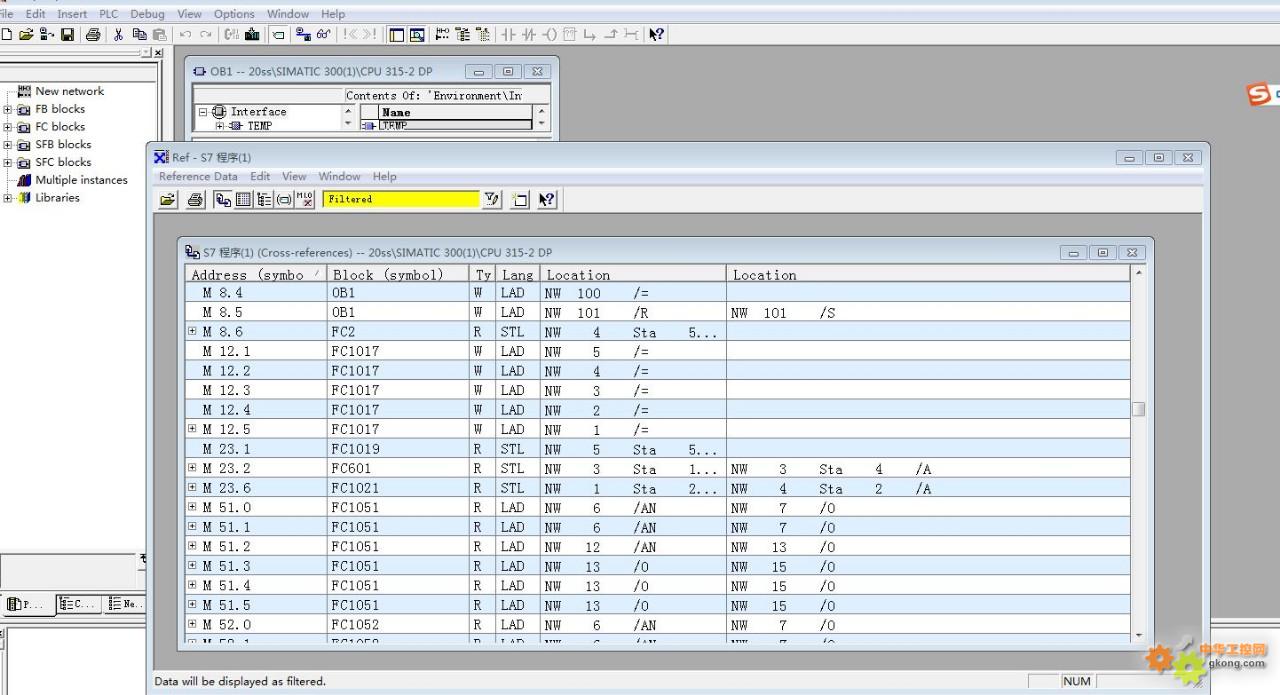Open the View menu in Ref window
Viewport: 1280px width, 695px height.
[294, 176]
